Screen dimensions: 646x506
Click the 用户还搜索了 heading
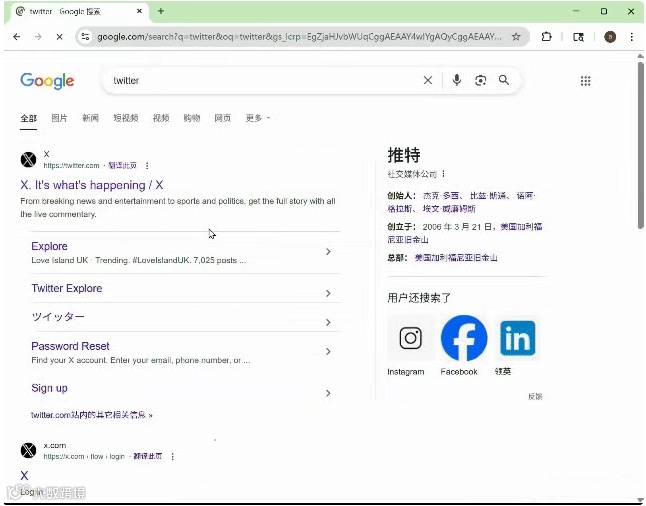419,298
